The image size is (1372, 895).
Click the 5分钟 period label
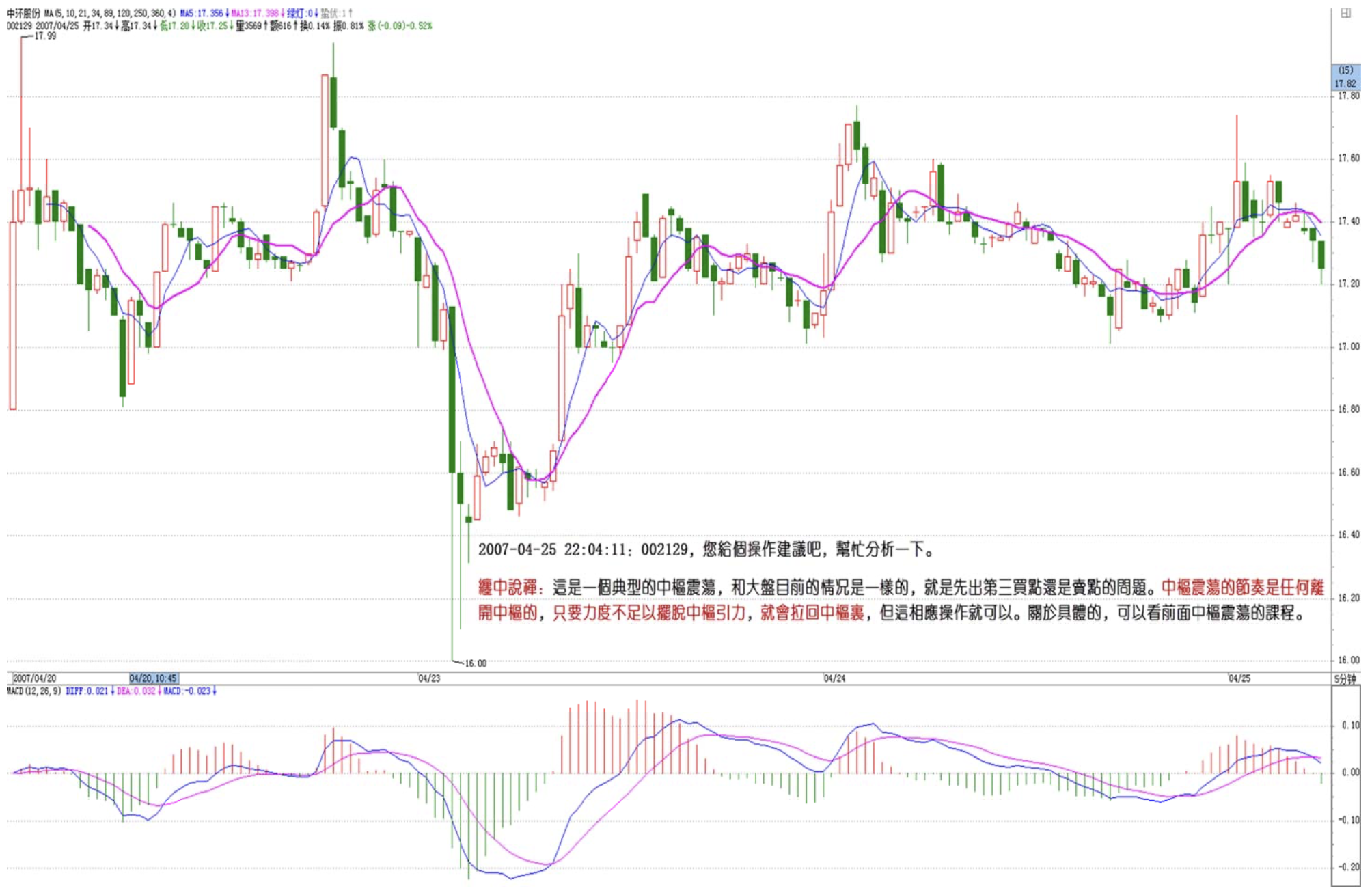pyautogui.click(x=1345, y=679)
